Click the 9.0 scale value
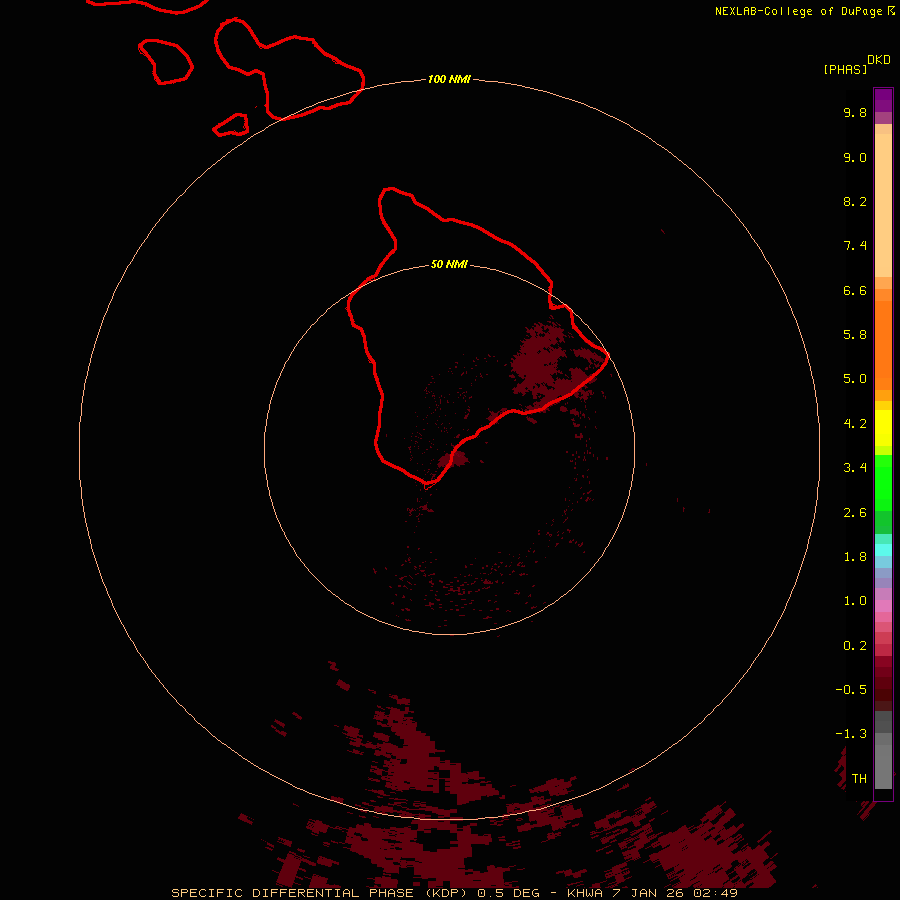The height and width of the screenshot is (900, 900). pos(855,157)
